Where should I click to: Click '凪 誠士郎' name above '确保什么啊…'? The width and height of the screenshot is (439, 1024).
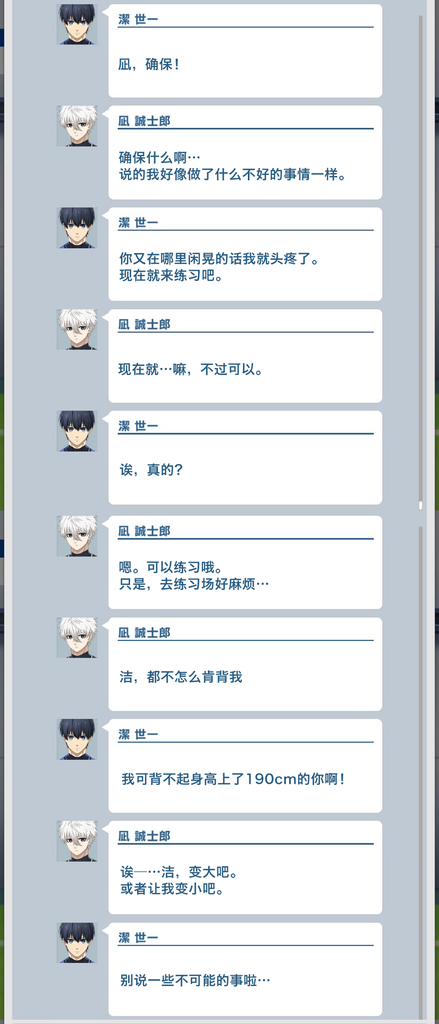[144, 121]
